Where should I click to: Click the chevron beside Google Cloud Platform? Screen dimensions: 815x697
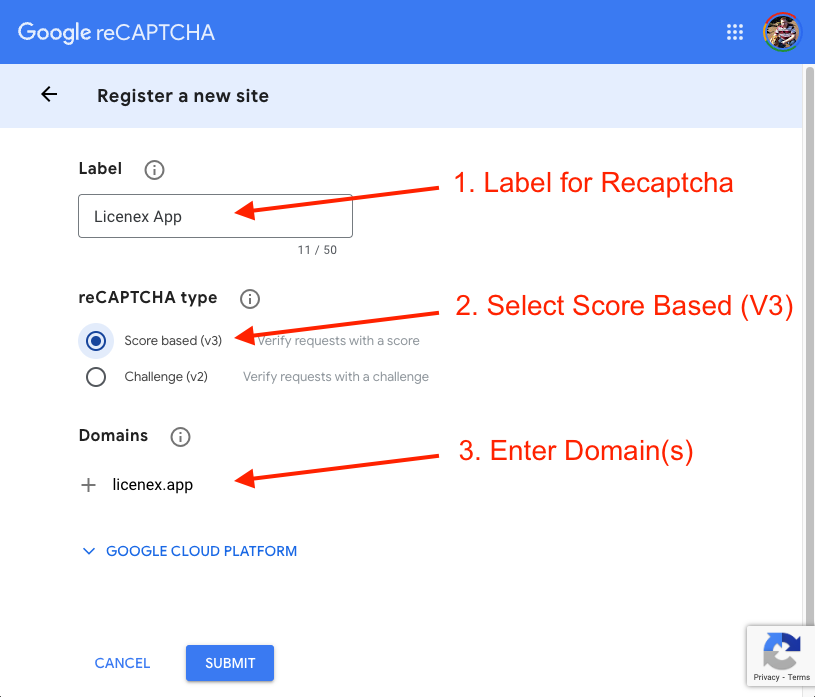tap(89, 551)
